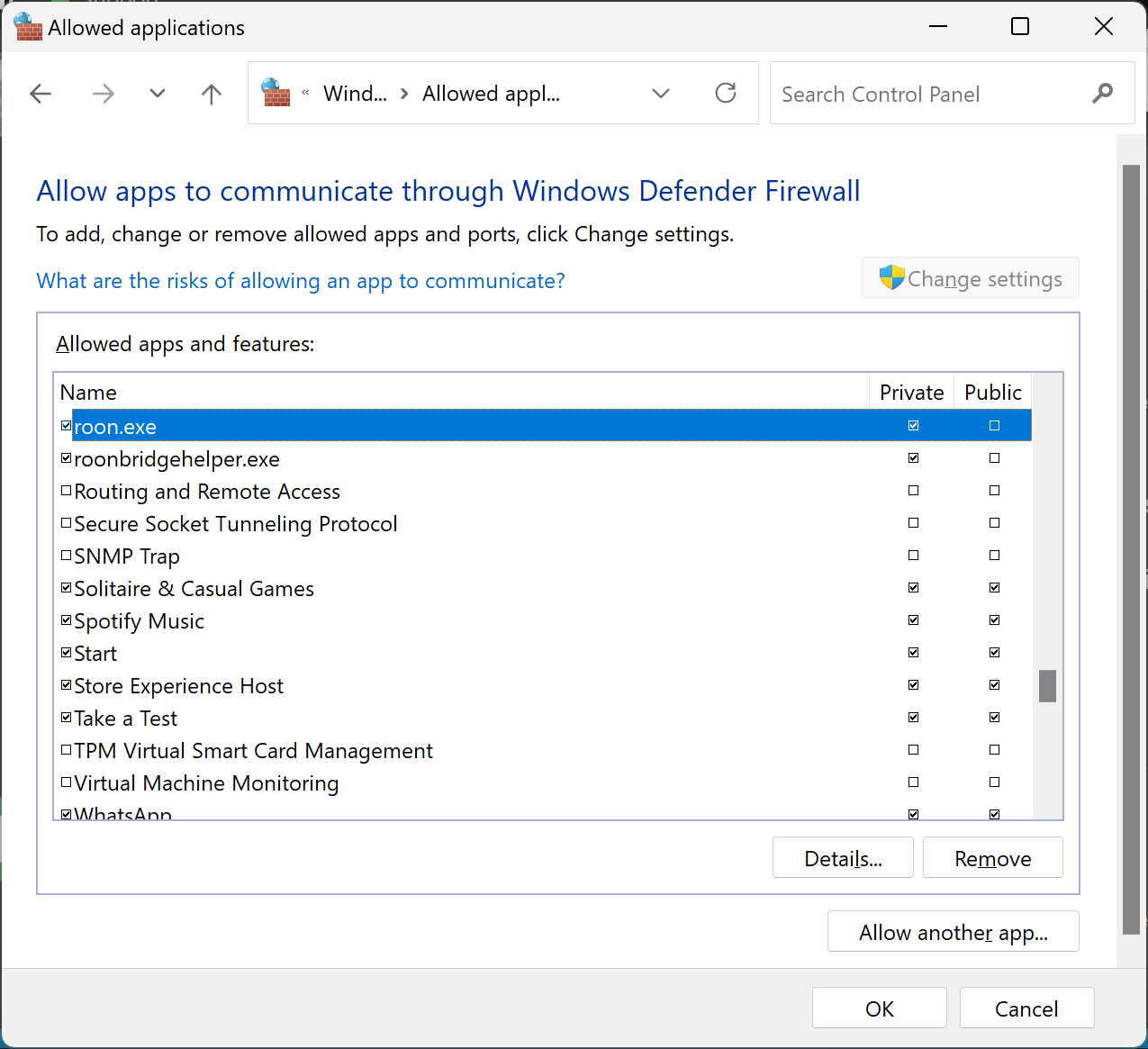1148x1049 pixels.
Task: Enable TPM Virtual Smart Card Management checkbox
Action: [66, 750]
